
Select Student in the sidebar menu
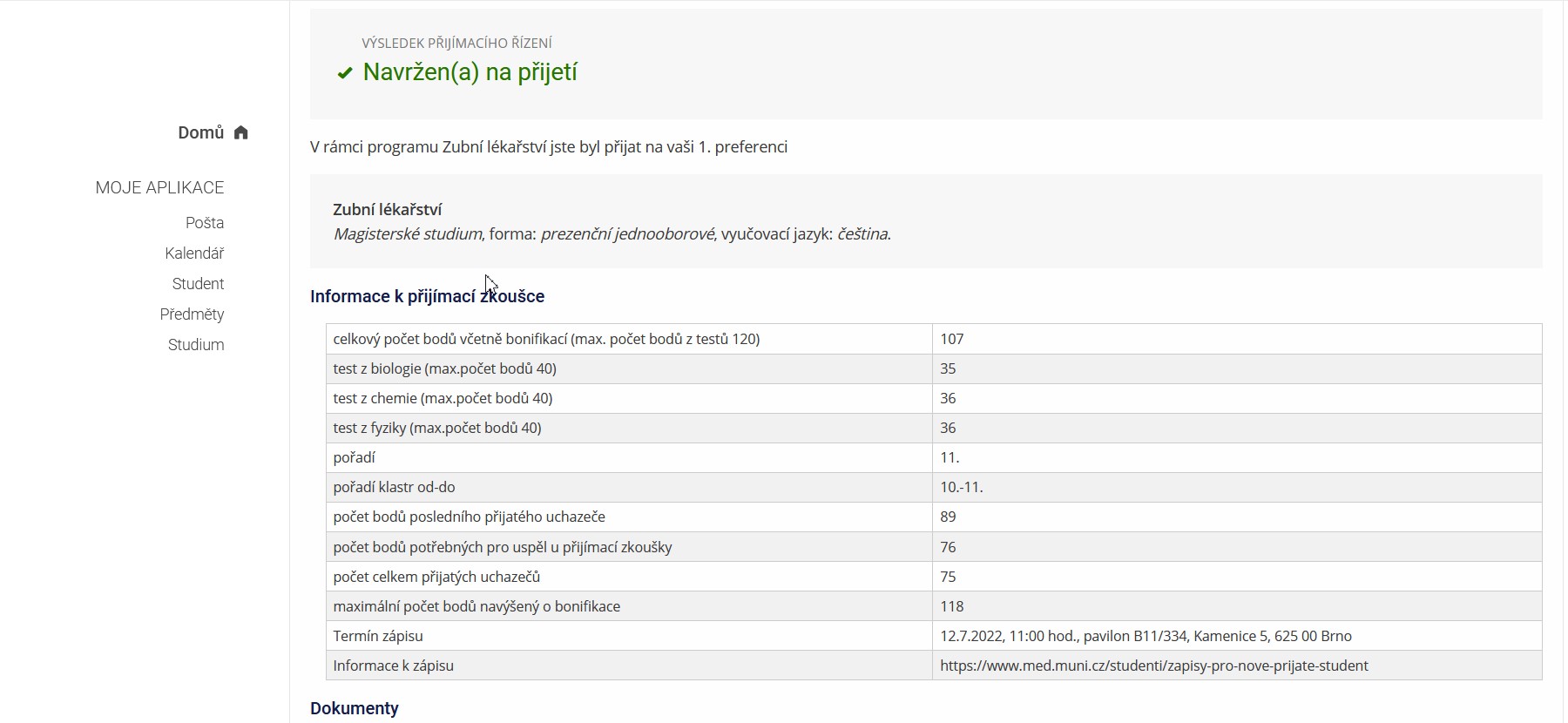(x=198, y=284)
